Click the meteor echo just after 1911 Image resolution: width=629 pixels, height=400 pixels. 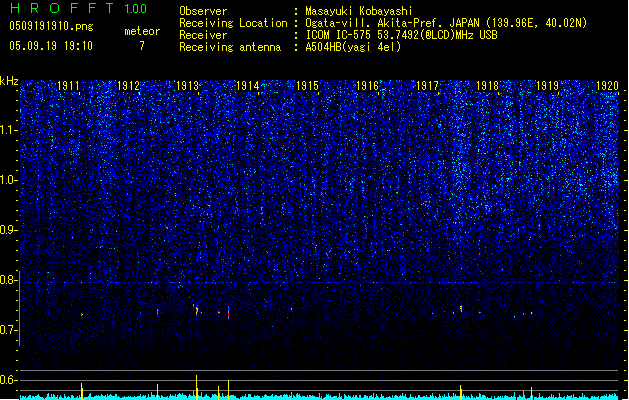(x=82, y=315)
